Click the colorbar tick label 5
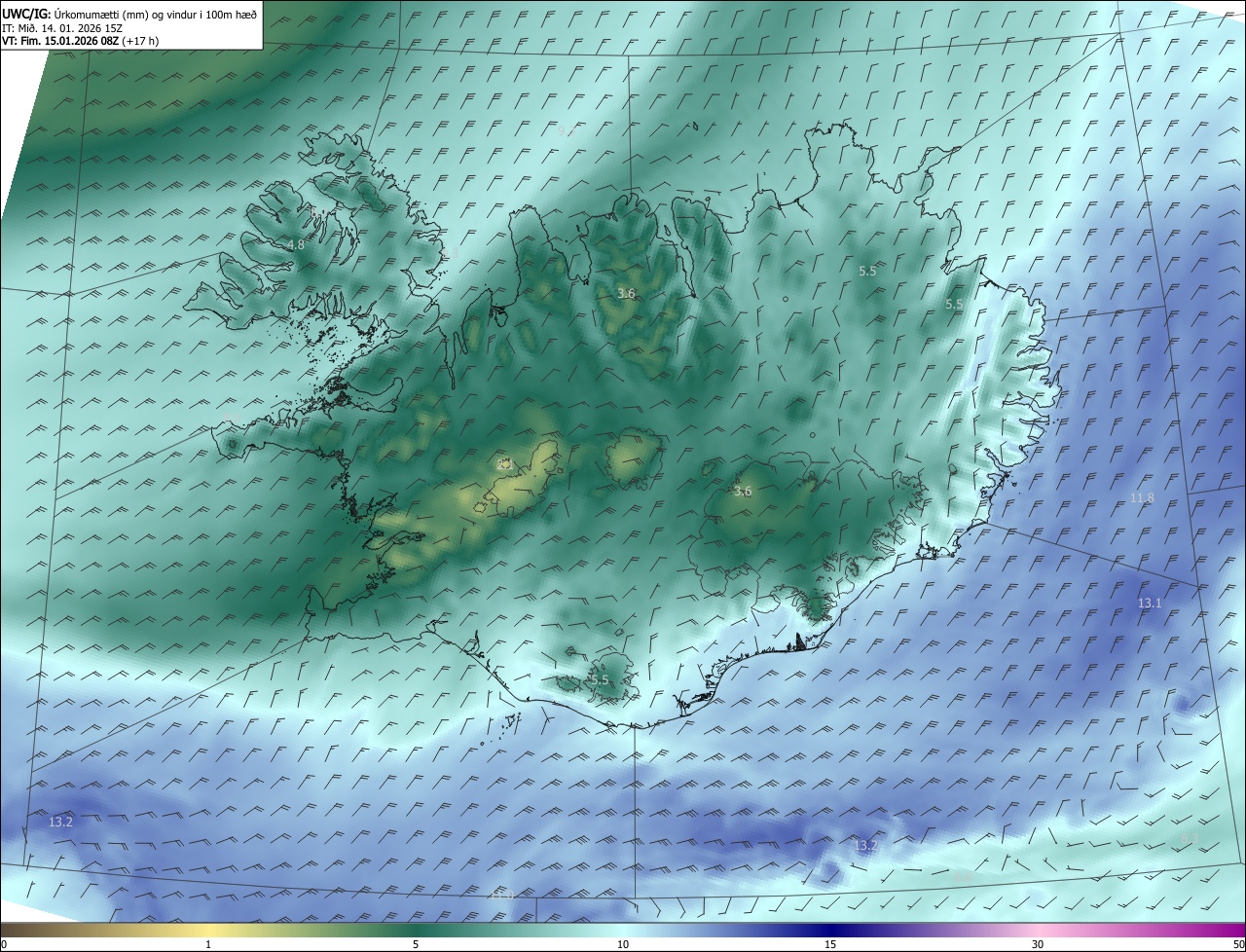Screen dimensions: 1246x952 [x=416, y=944]
